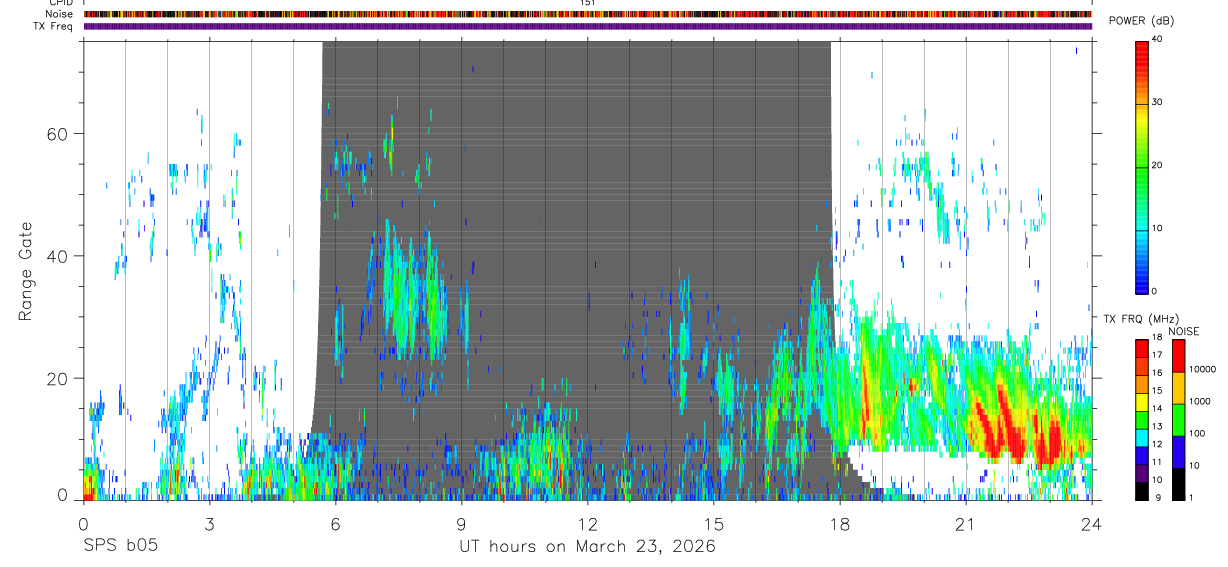The image size is (1228, 567).
Task: Click TX frequency scale value '14'
Action: pos(1157,408)
